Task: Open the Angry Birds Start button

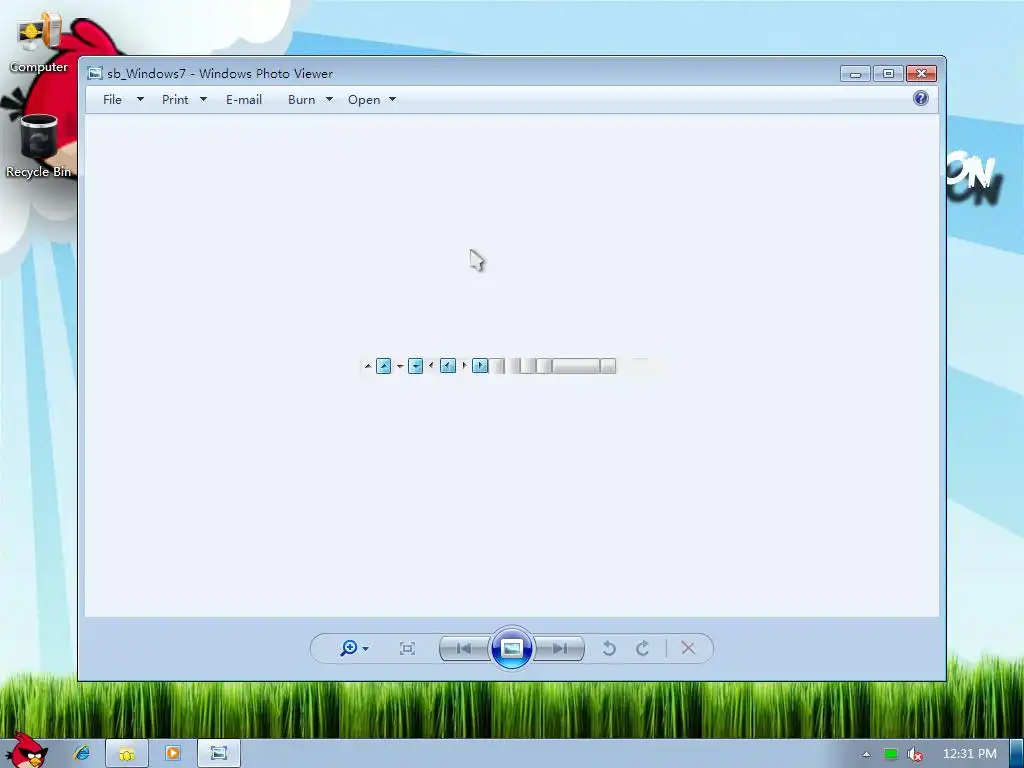Action: 26,751
